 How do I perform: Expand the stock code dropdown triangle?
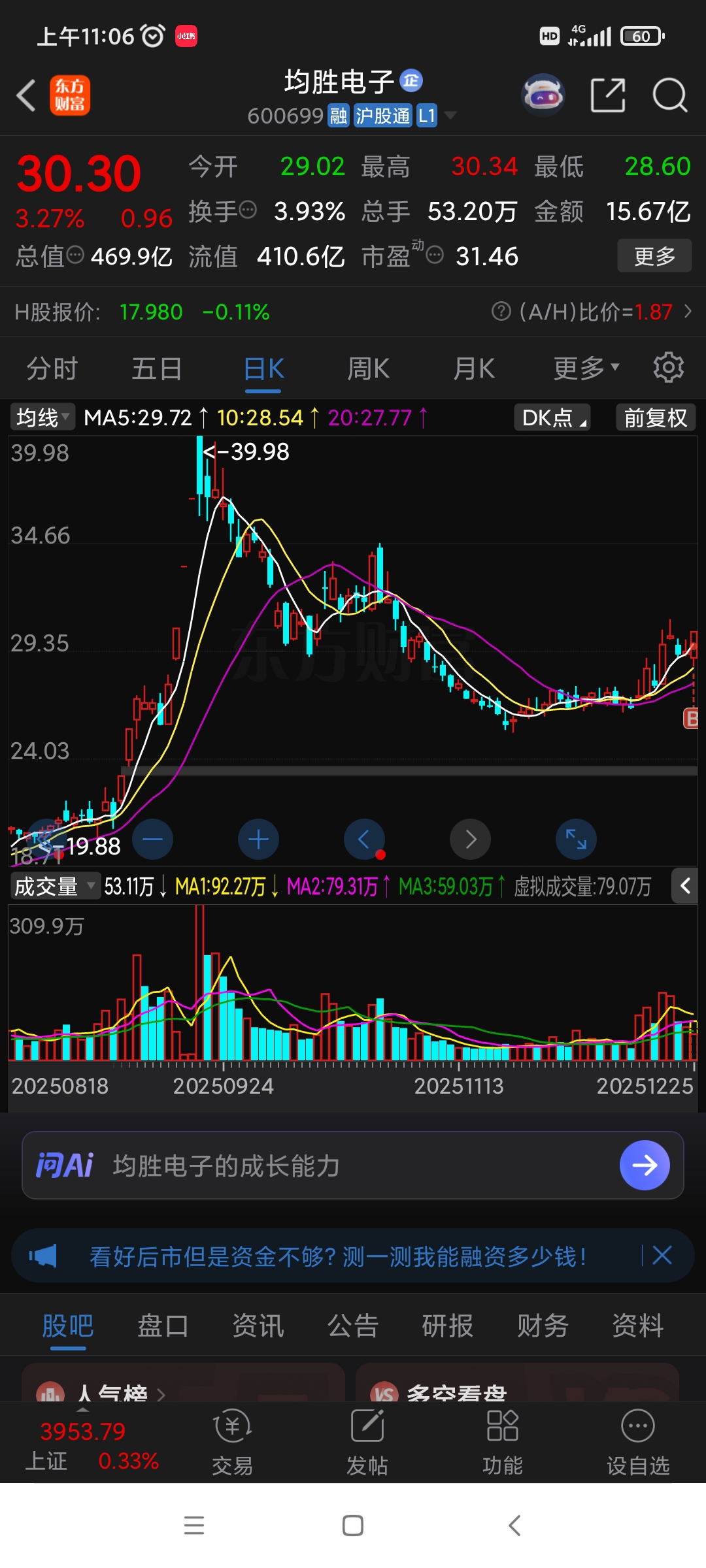450,116
